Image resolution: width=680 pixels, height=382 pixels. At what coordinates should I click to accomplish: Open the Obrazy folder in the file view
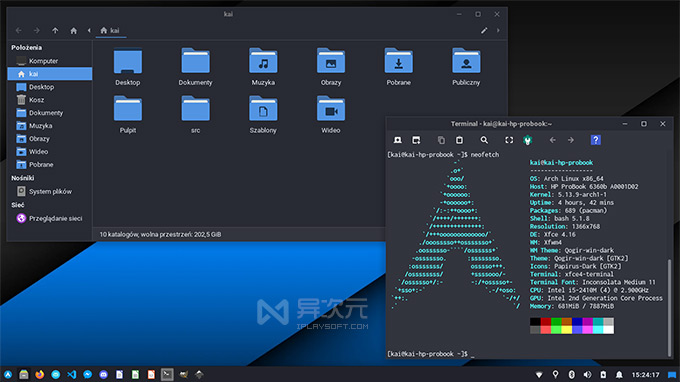(x=331, y=67)
